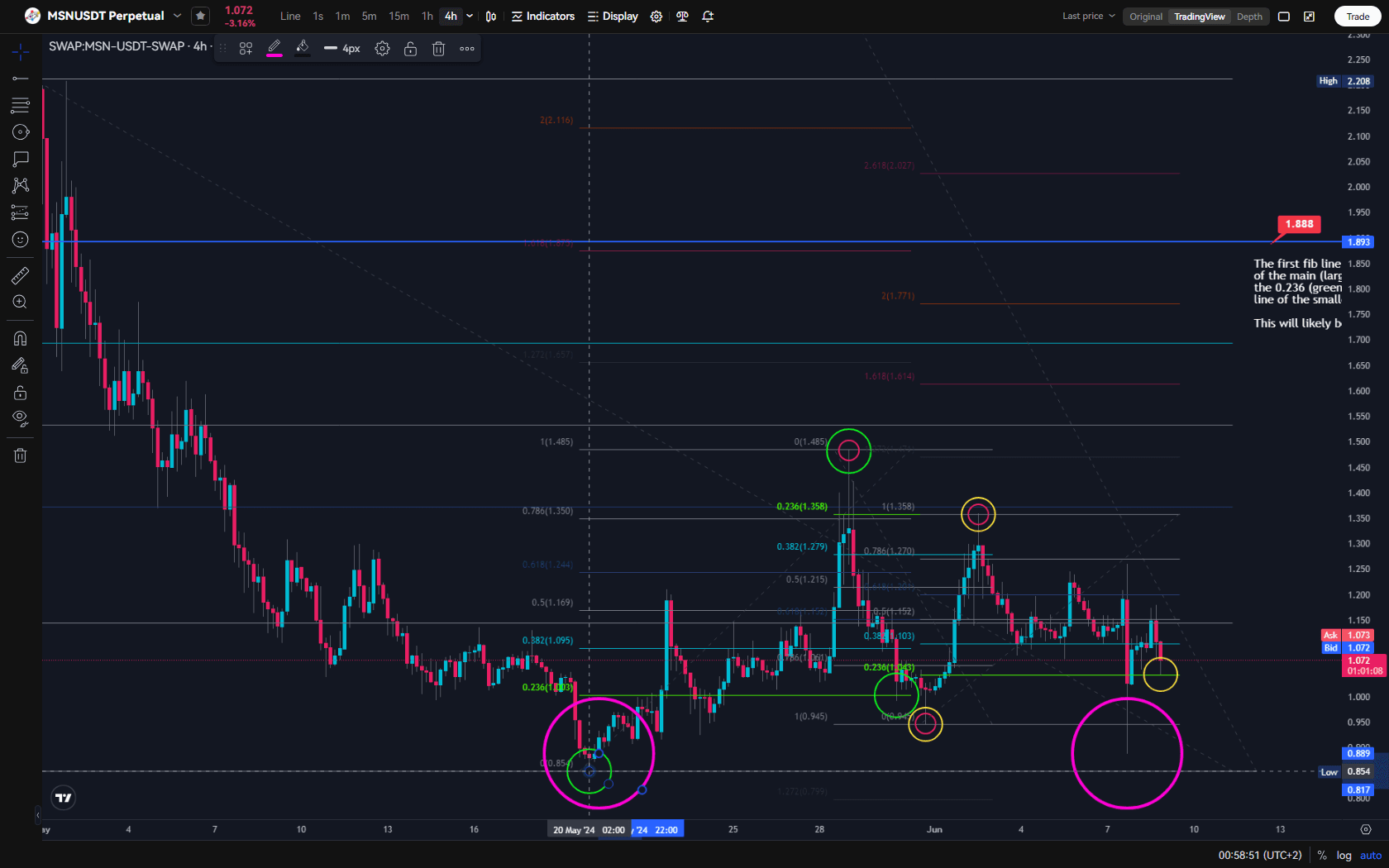Switch to the Depth chart view
1389x868 pixels.
pos(1249,17)
